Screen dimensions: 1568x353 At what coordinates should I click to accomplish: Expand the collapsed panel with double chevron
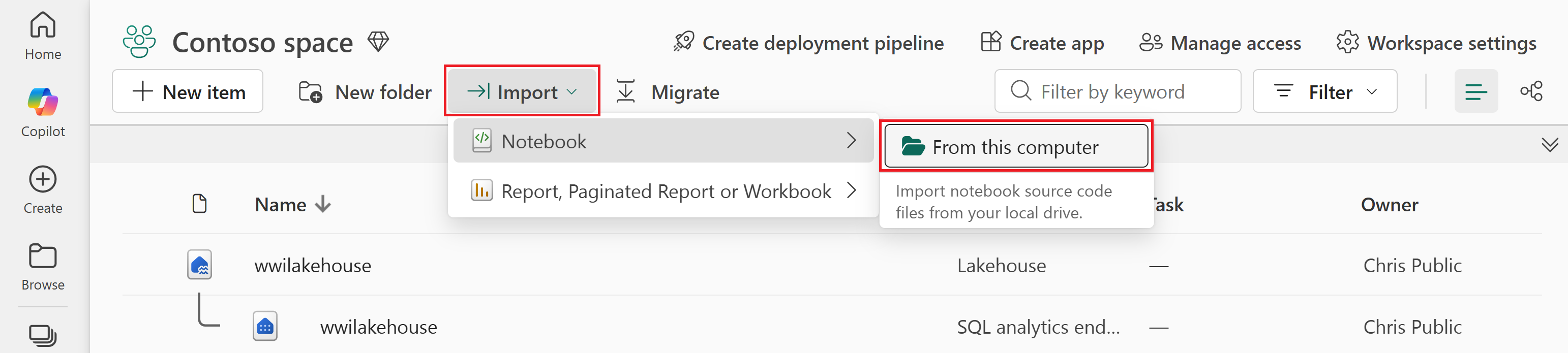coord(1549,145)
